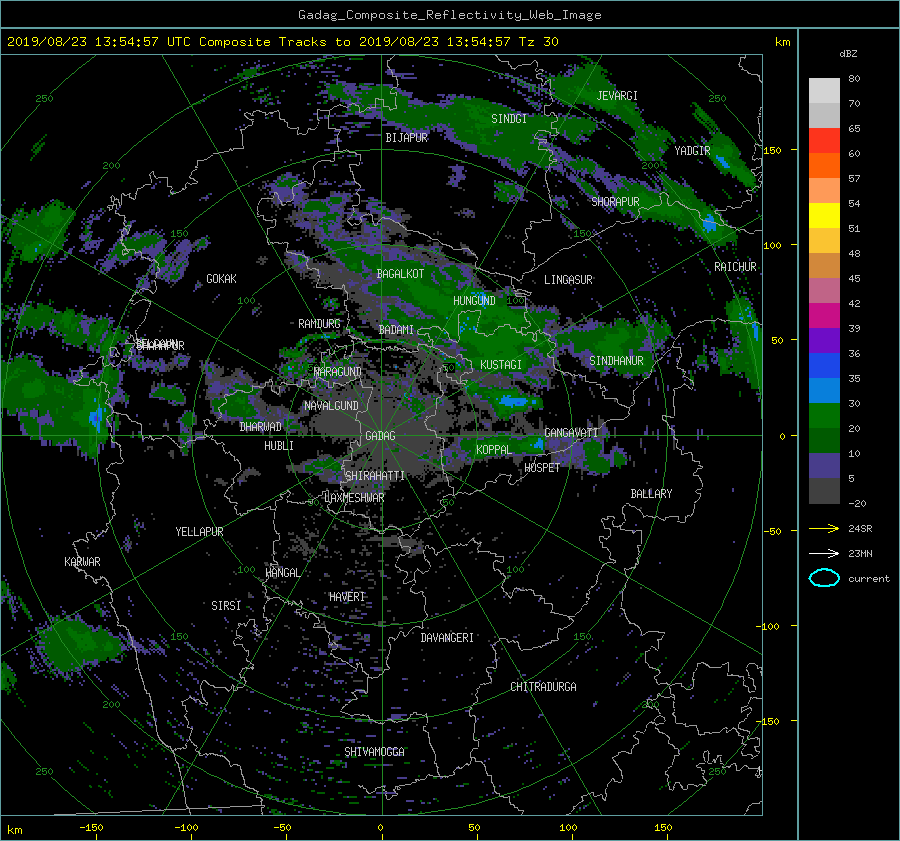Click the -150 tick on bottom axis
This screenshot has height=841, width=900.
pyautogui.click(x=91, y=827)
